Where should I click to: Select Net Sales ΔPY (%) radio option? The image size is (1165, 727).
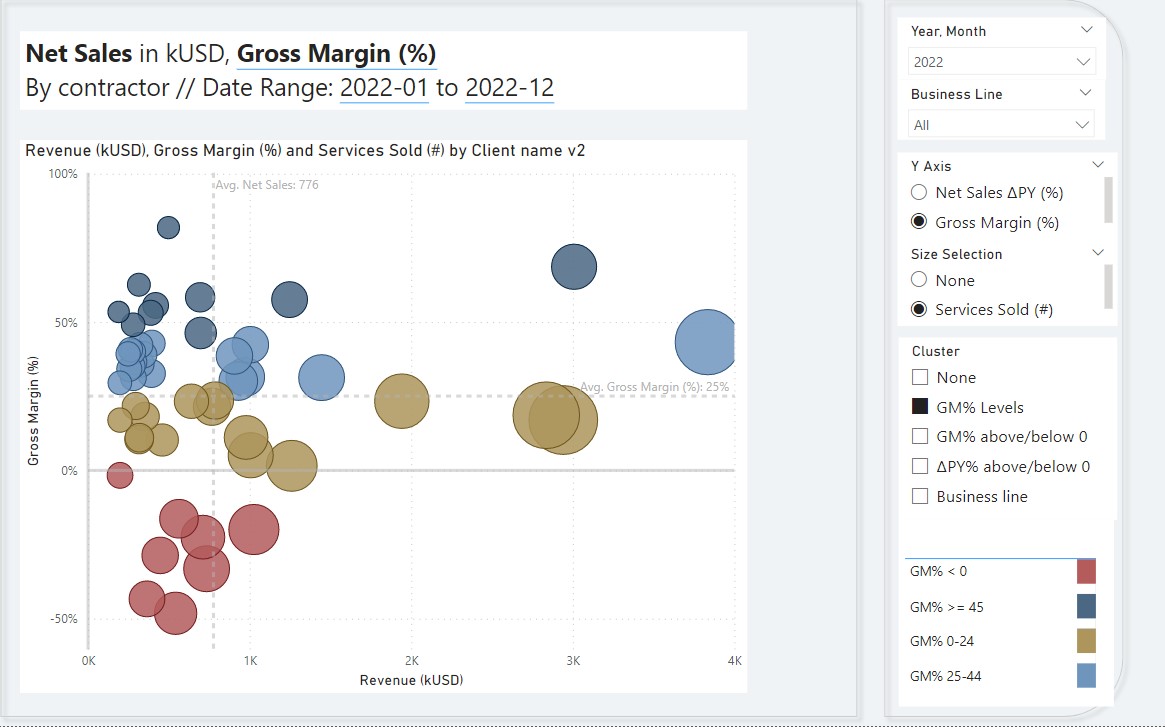pyautogui.click(x=919, y=193)
